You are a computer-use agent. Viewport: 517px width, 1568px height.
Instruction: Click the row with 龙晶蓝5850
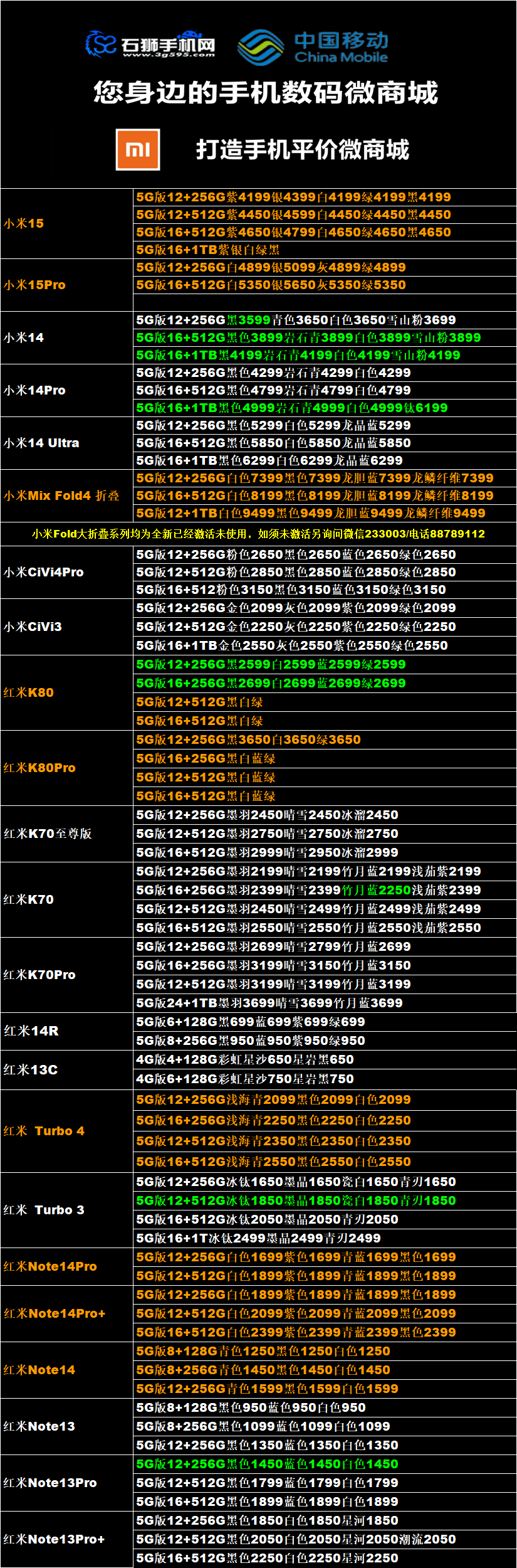pyautogui.click(x=325, y=443)
